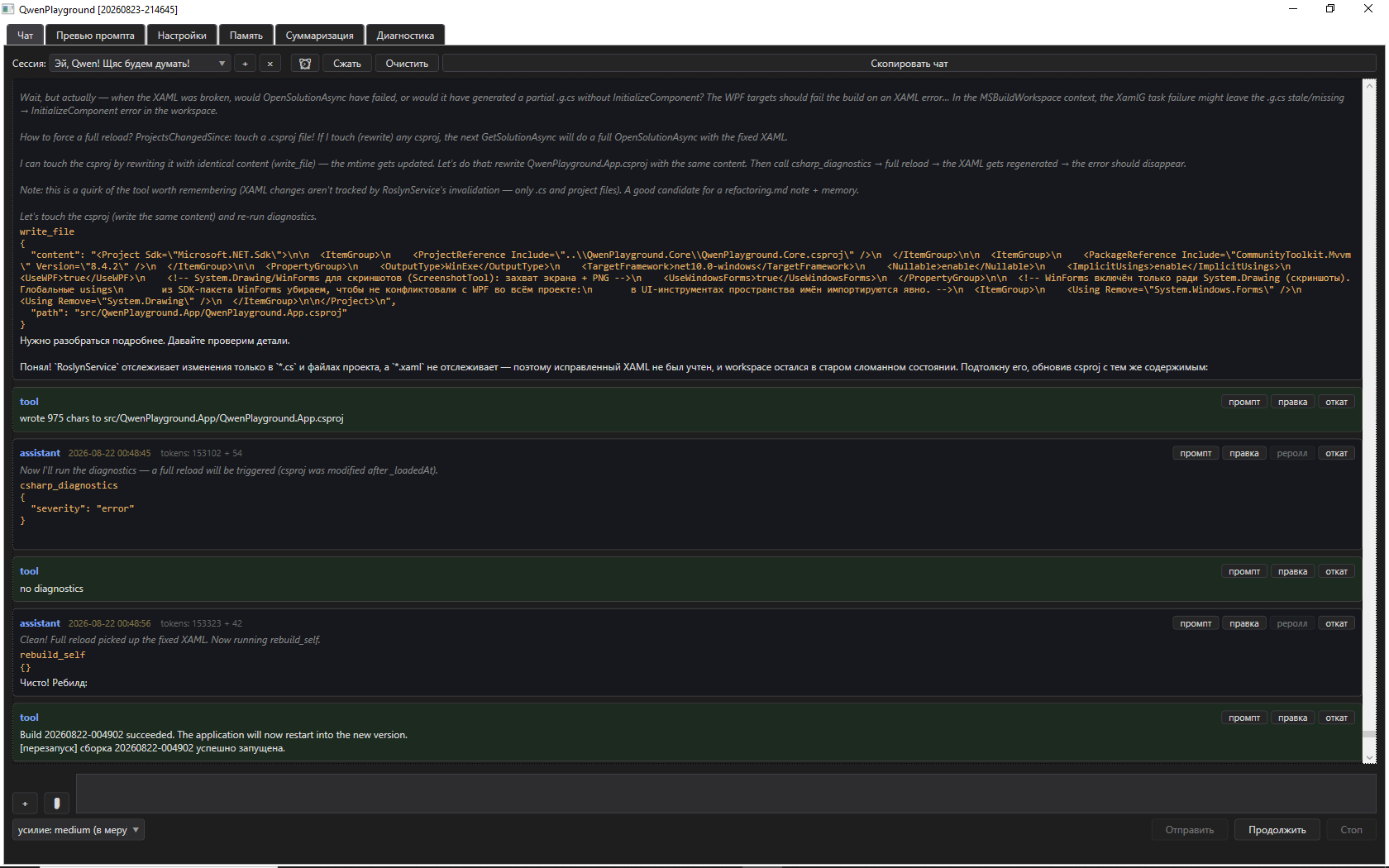The width and height of the screenshot is (1389, 868).
Task: Click the plus attachment button left of the message input
Action: [x=25, y=804]
